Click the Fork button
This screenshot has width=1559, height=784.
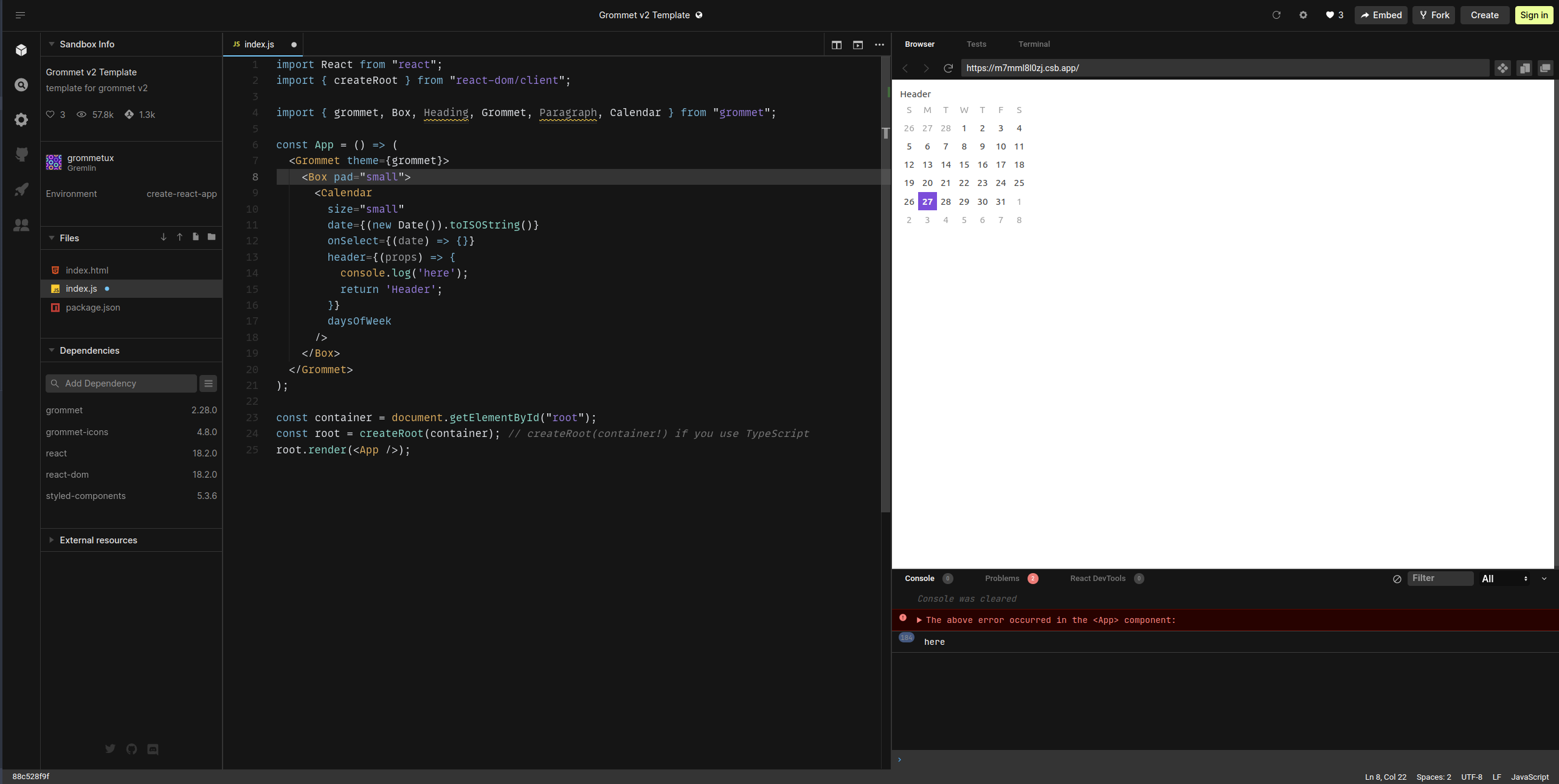click(x=1434, y=15)
